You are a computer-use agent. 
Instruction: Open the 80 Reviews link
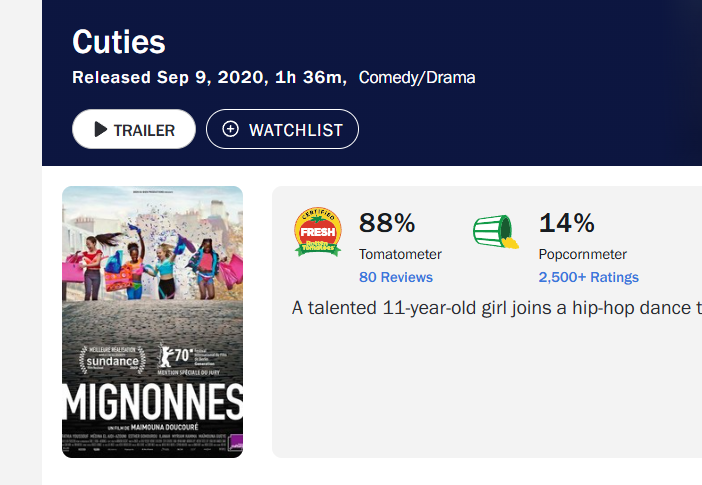tap(395, 277)
